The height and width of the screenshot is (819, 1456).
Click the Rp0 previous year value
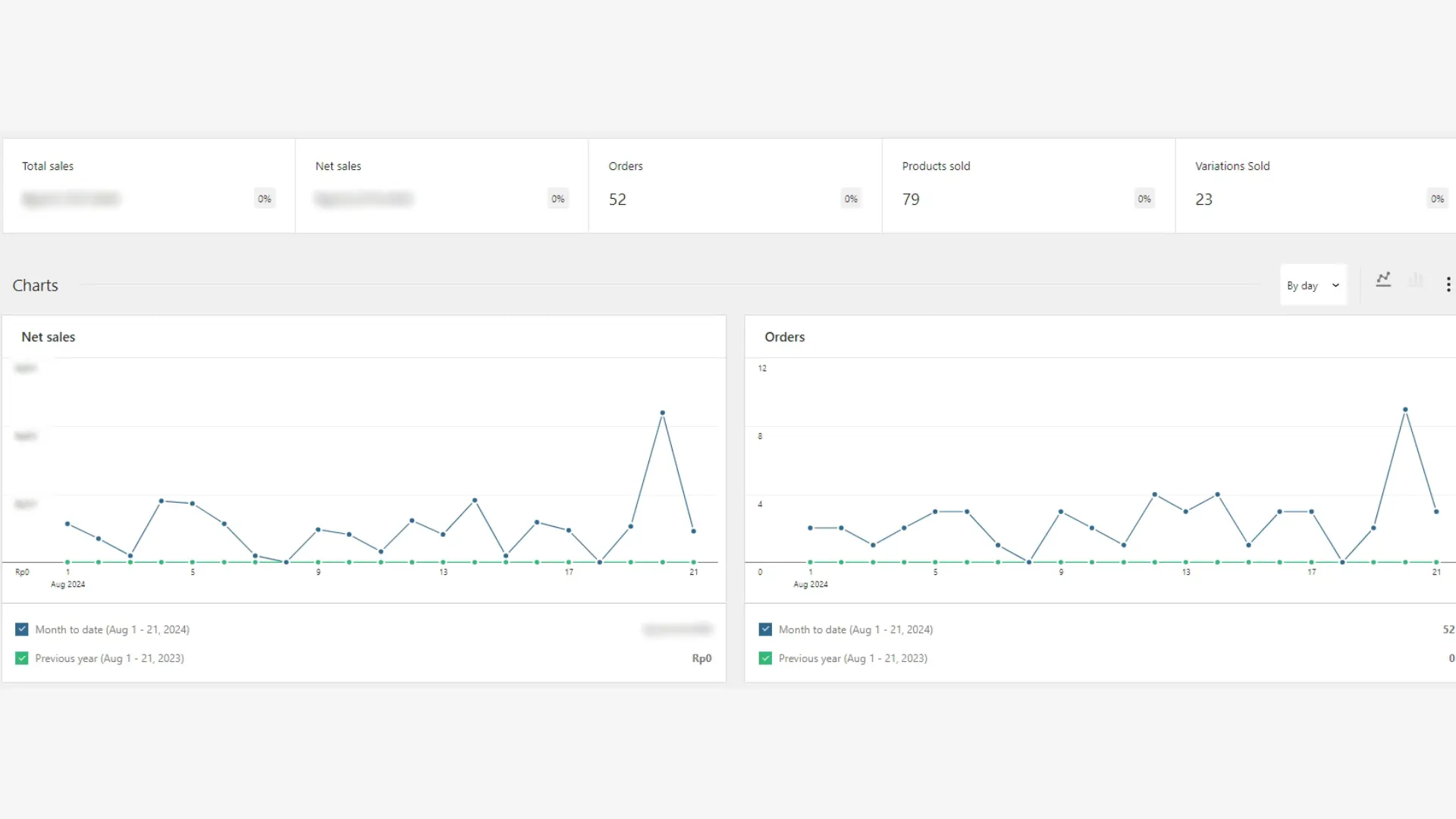701,658
